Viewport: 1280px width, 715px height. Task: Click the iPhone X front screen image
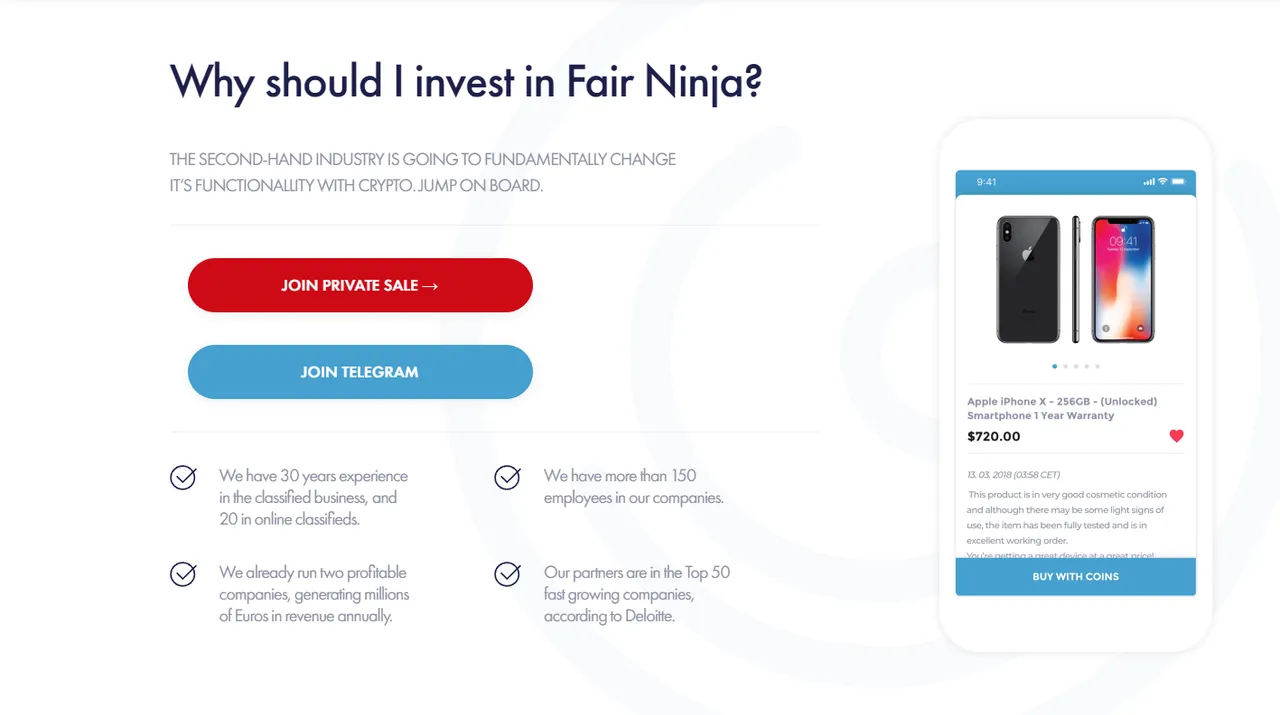[x=1123, y=279]
